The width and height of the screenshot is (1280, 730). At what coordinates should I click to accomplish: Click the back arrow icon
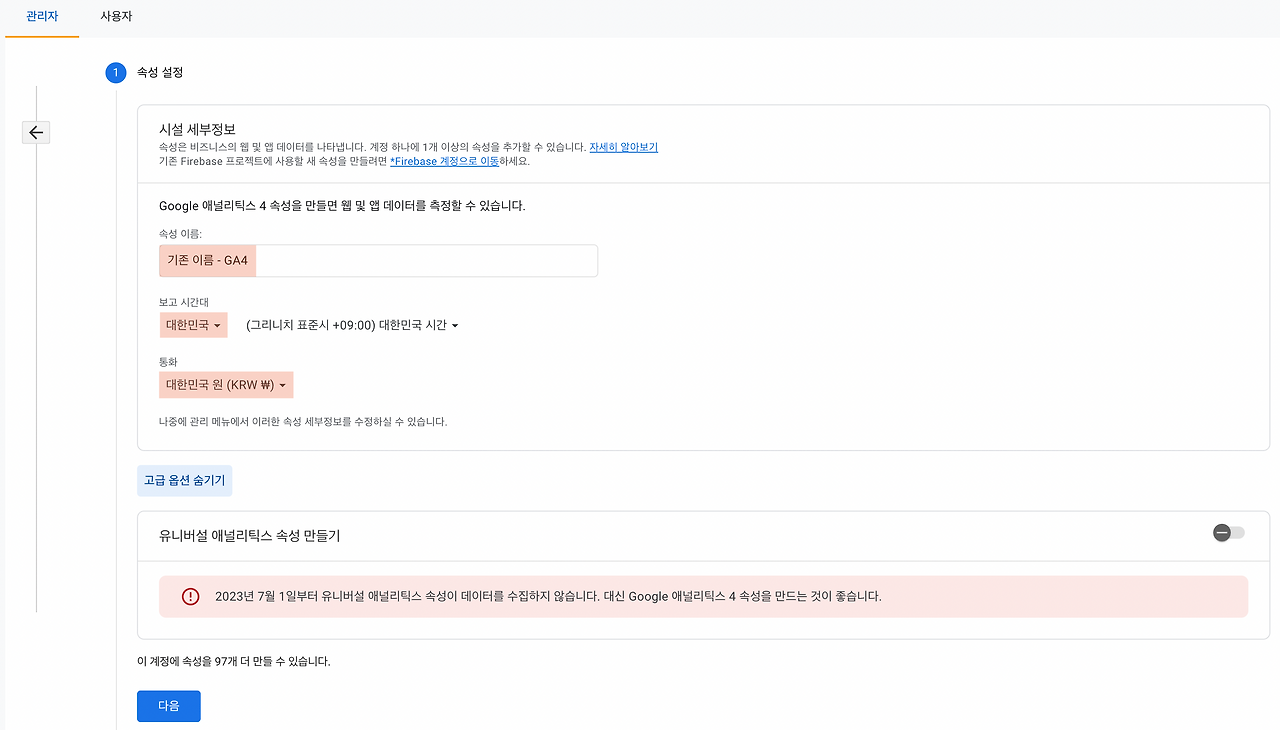(x=36, y=132)
